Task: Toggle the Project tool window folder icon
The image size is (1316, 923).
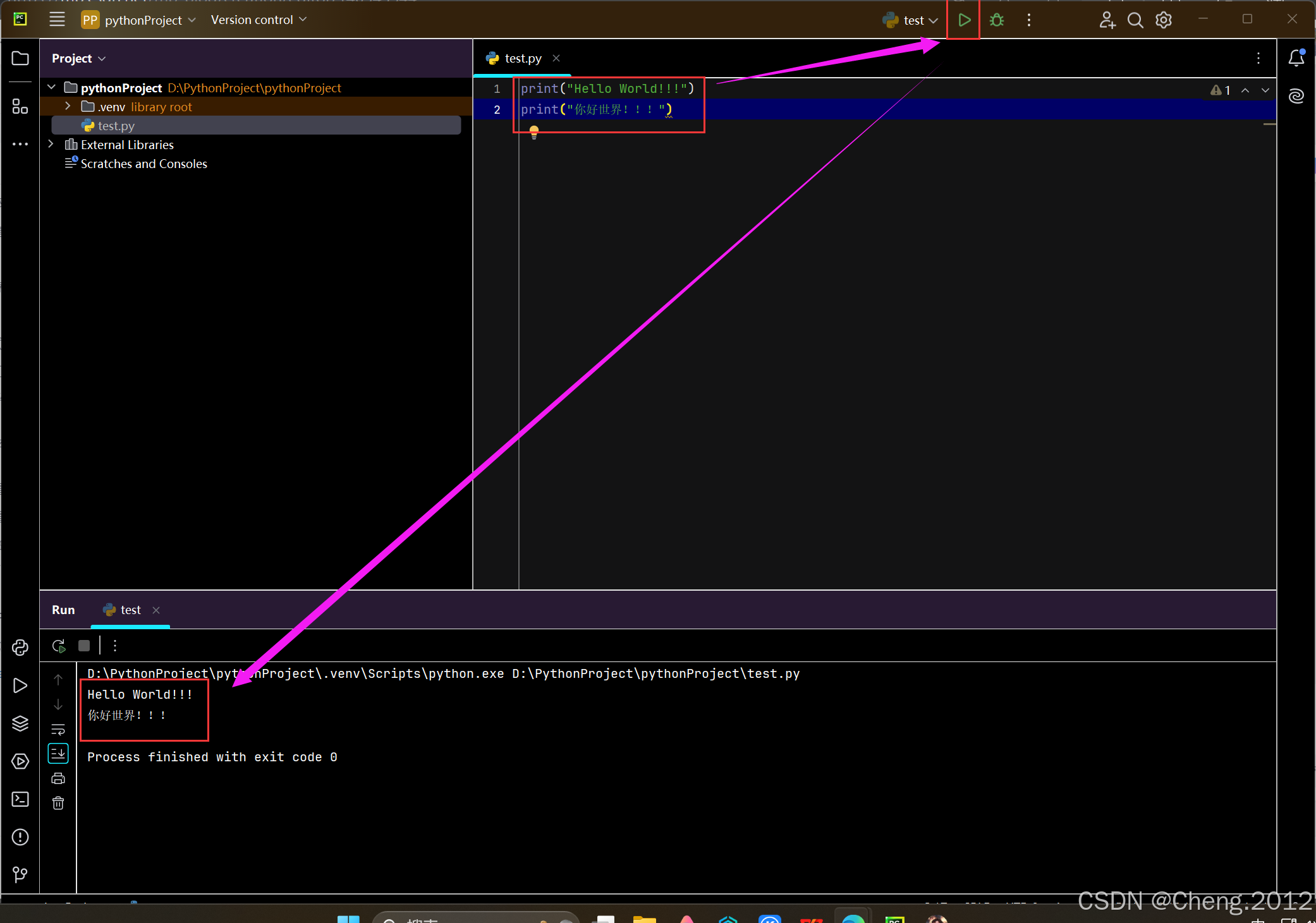Action: pyautogui.click(x=20, y=58)
